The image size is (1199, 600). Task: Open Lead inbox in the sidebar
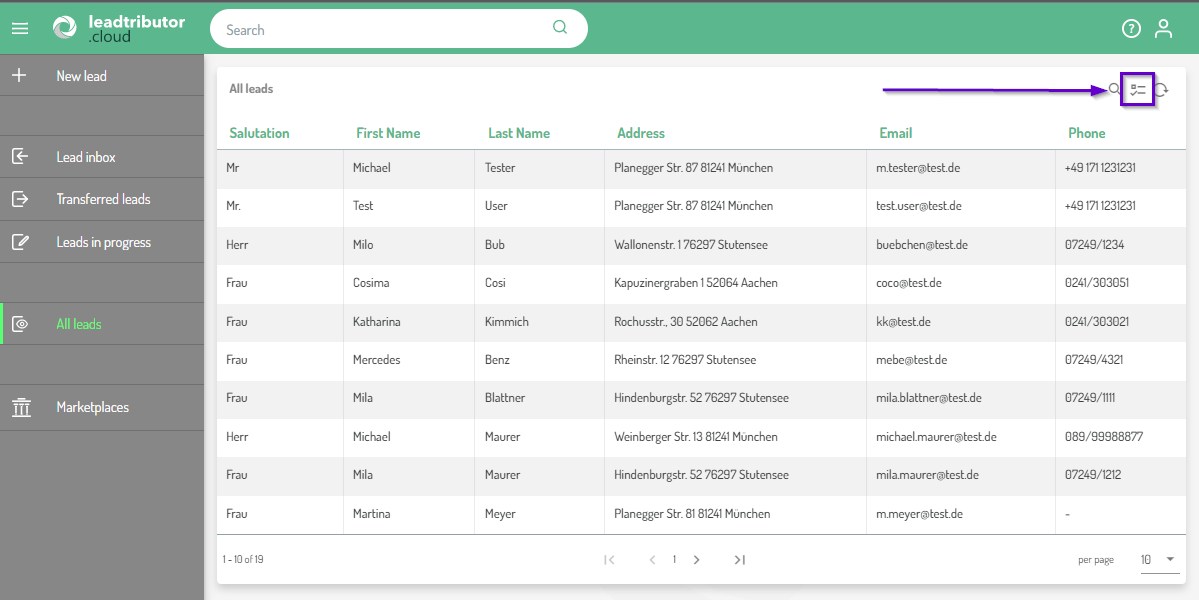point(86,157)
